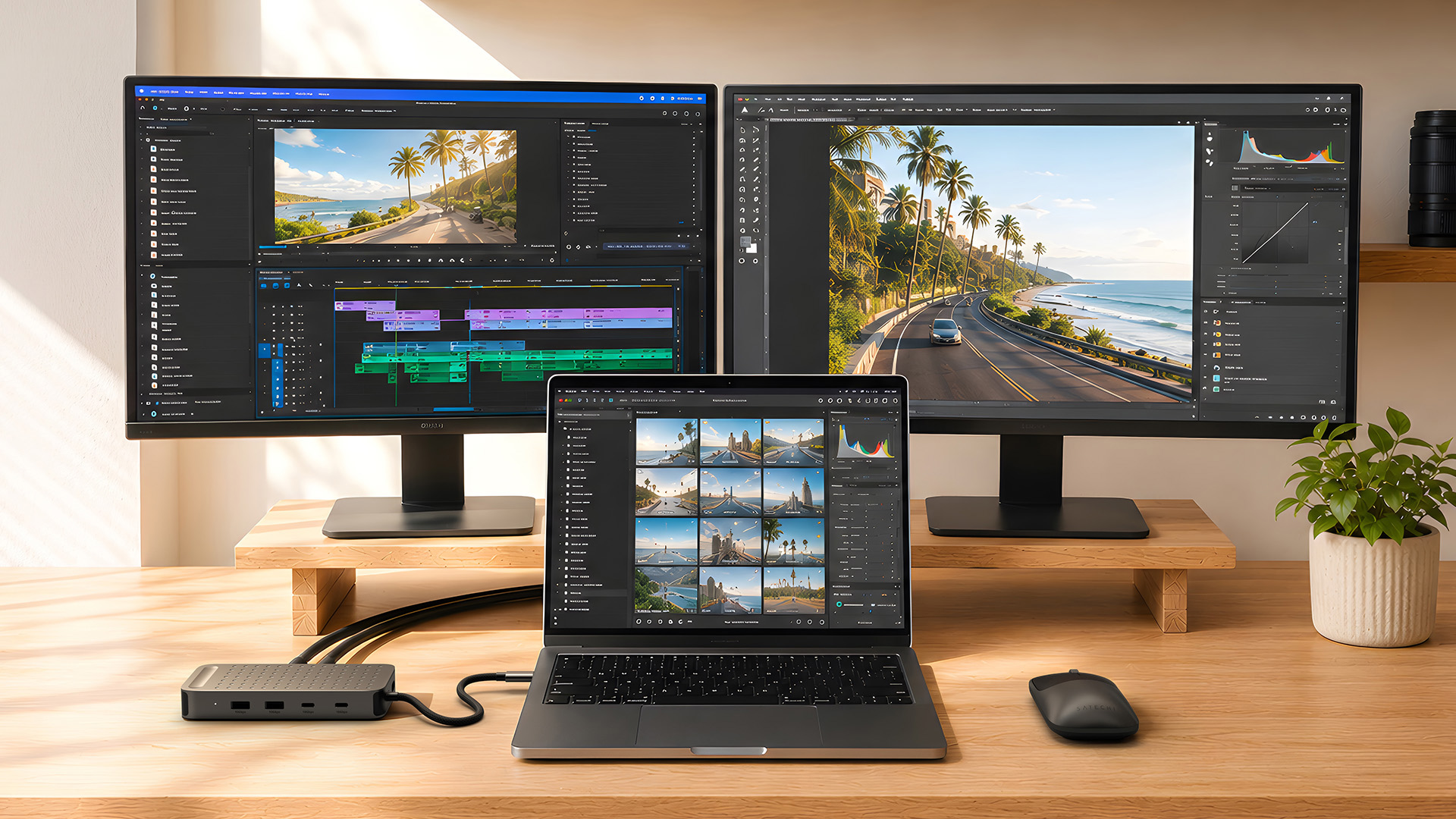This screenshot has width=1456, height=819.
Task: Click the top eyedropper icon beside the photo editor histogram
Action: 1210,139
